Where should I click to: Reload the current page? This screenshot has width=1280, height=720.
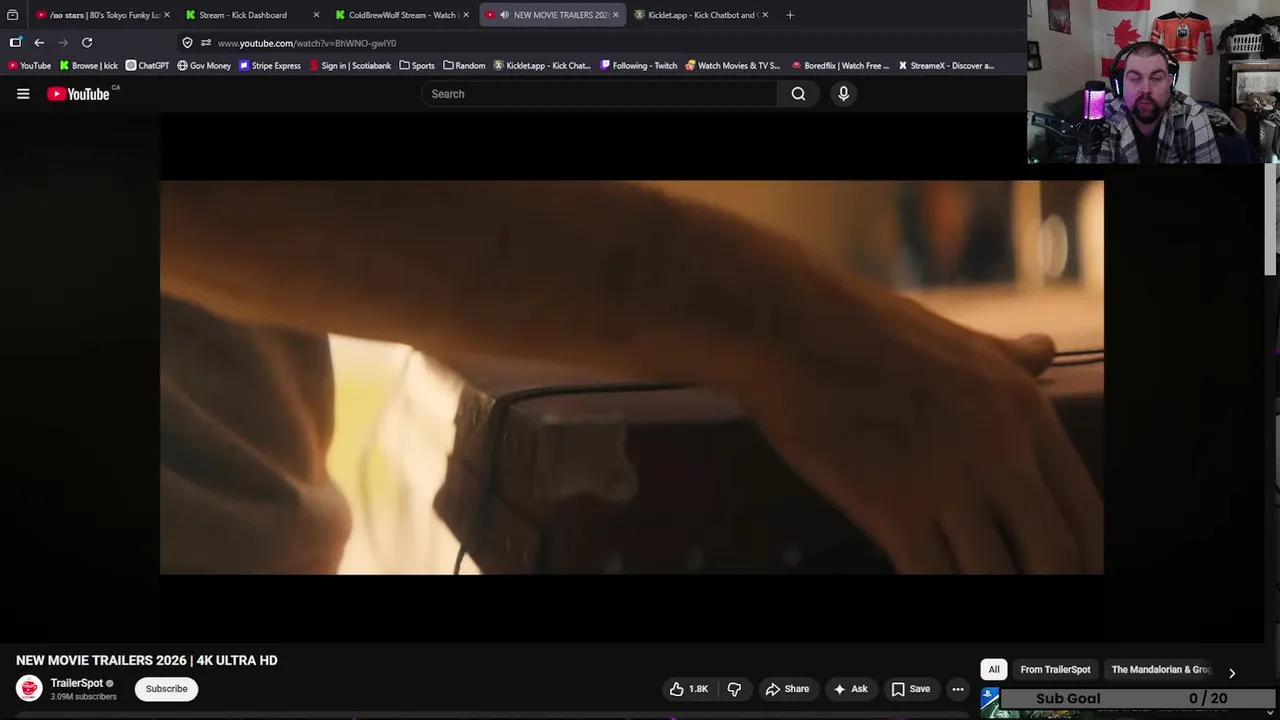87,43
